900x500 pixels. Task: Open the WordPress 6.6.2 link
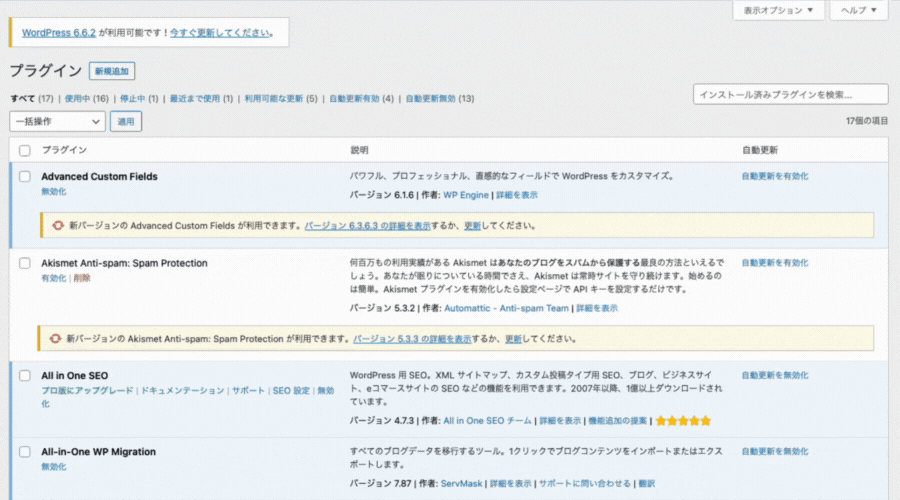click(x=59, y=33)
